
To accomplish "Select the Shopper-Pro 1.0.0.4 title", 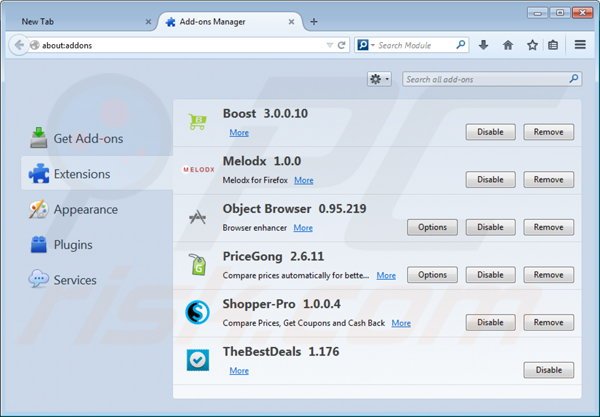I will click(x=282, y=304).
